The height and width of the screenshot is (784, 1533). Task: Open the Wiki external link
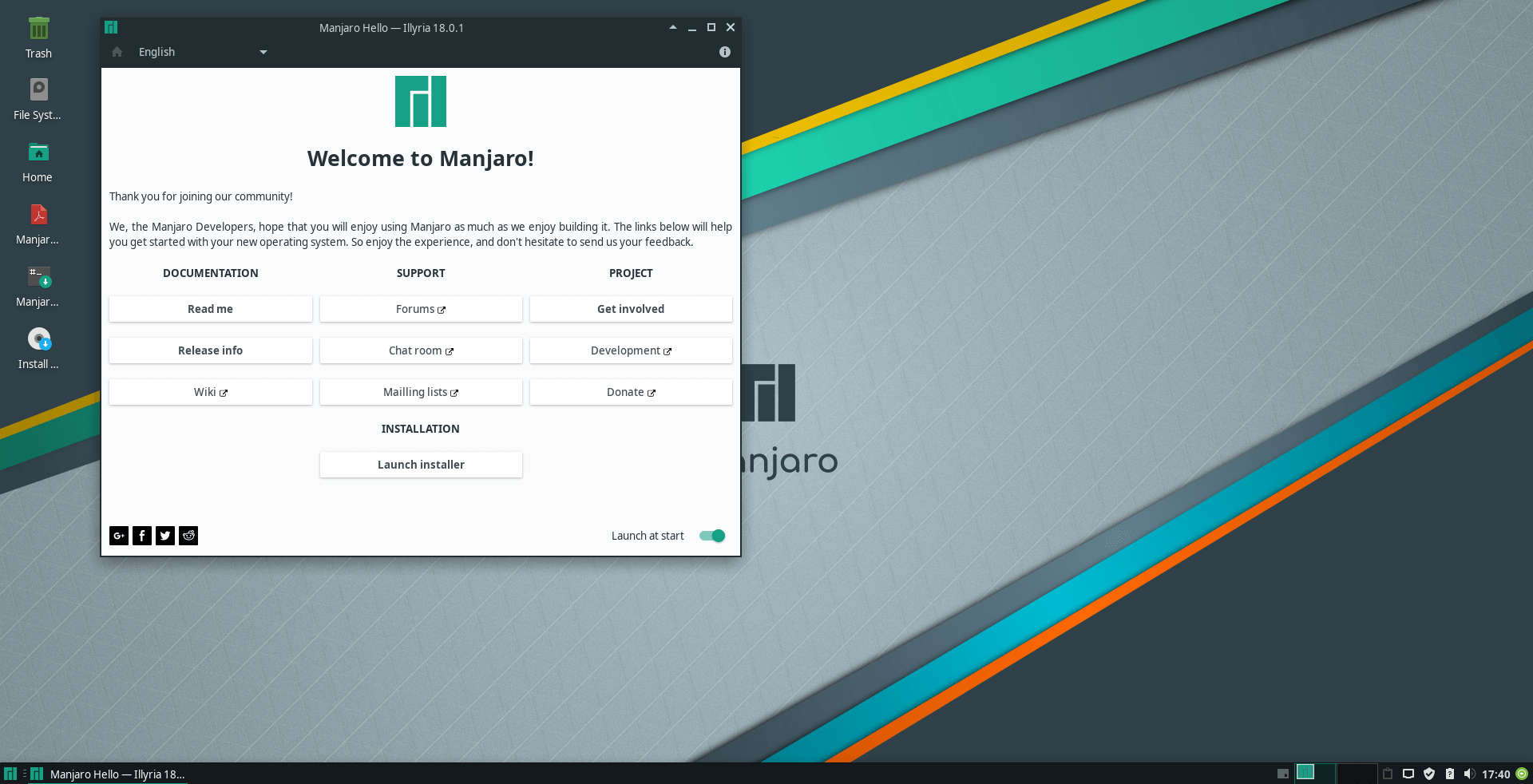click(211, 392)
